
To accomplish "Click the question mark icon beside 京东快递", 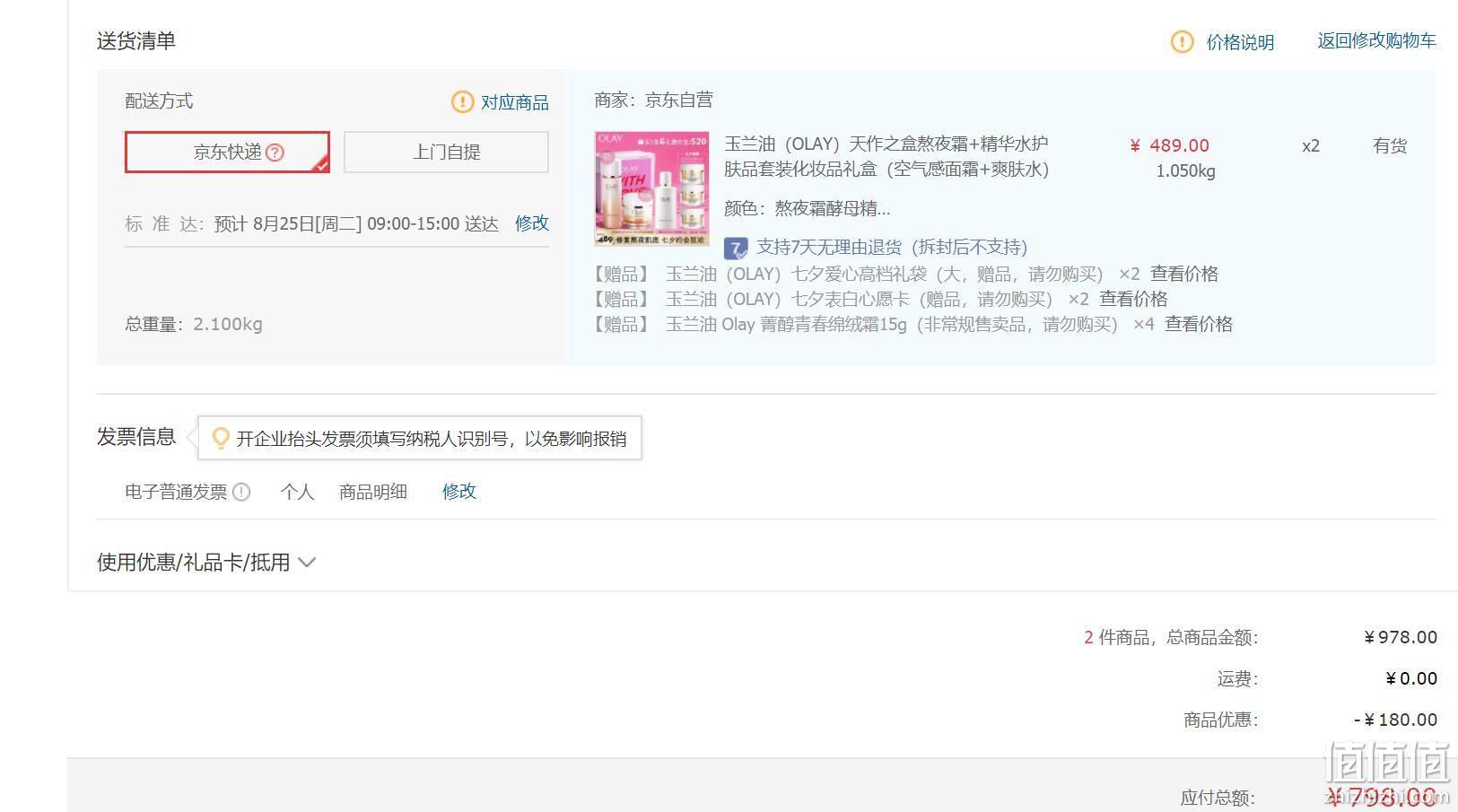I will point(275,153).
